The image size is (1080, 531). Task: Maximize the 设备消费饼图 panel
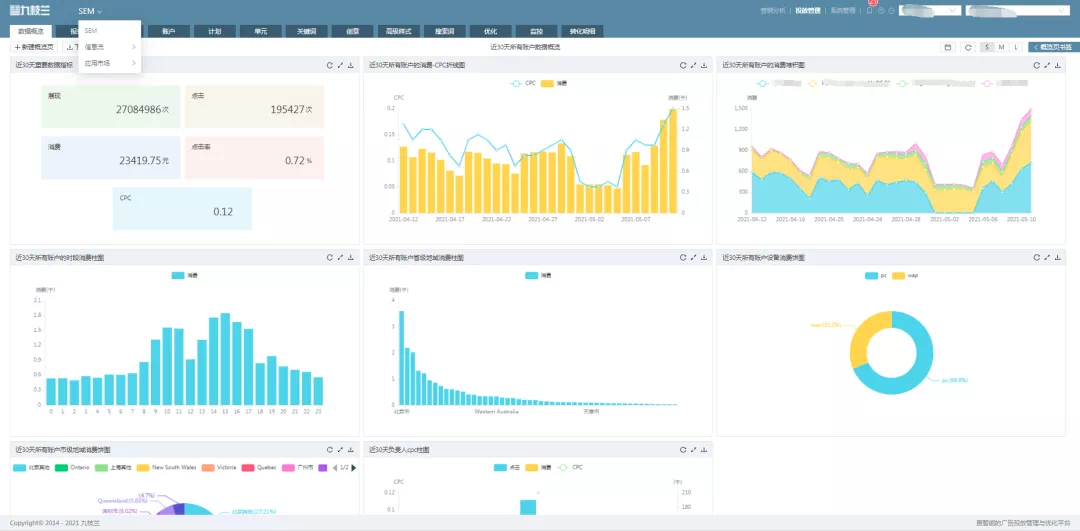pos(1047,257)
